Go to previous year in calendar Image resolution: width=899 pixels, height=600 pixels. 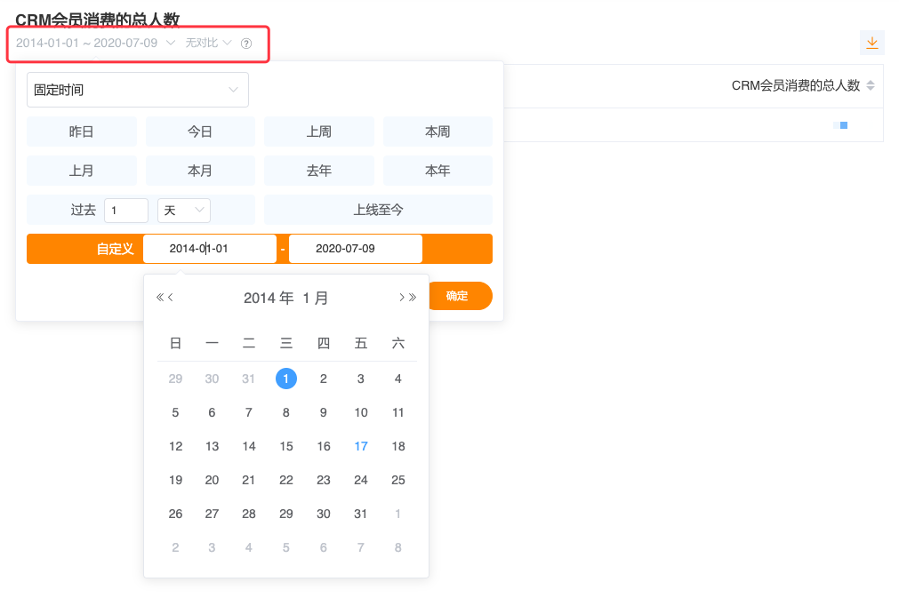pos(160,297)
